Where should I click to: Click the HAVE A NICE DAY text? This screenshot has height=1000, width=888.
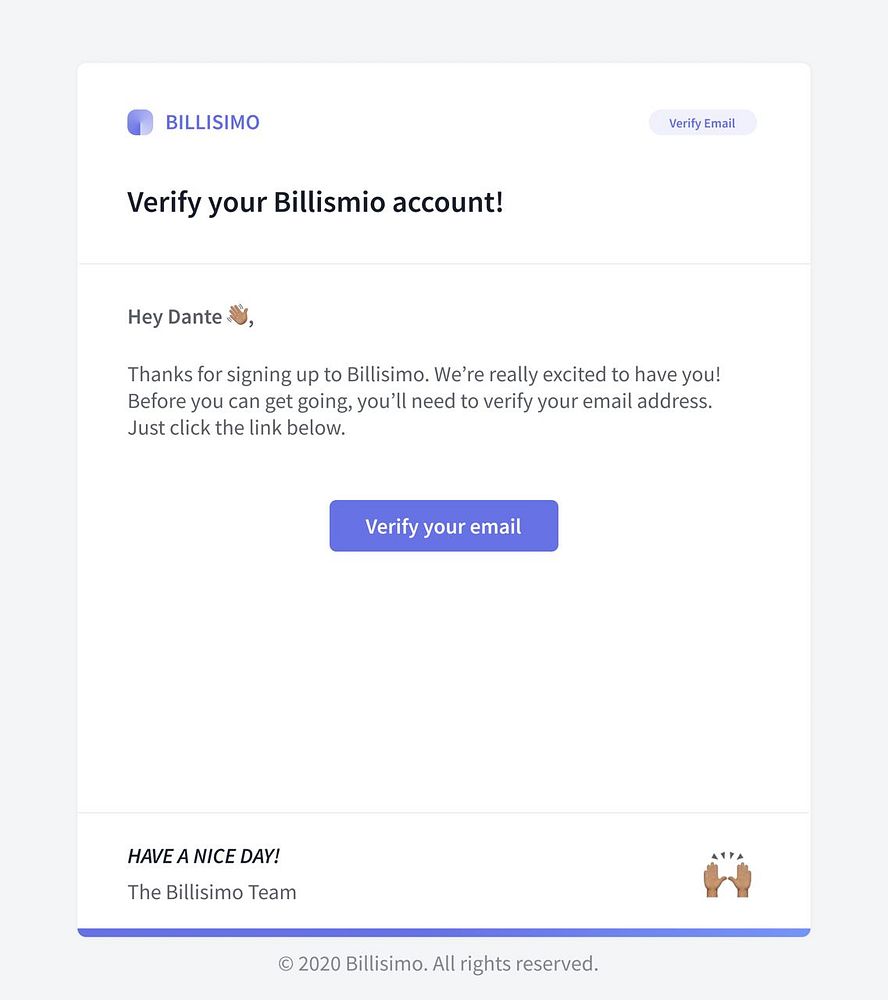click(x=204, y=856)
